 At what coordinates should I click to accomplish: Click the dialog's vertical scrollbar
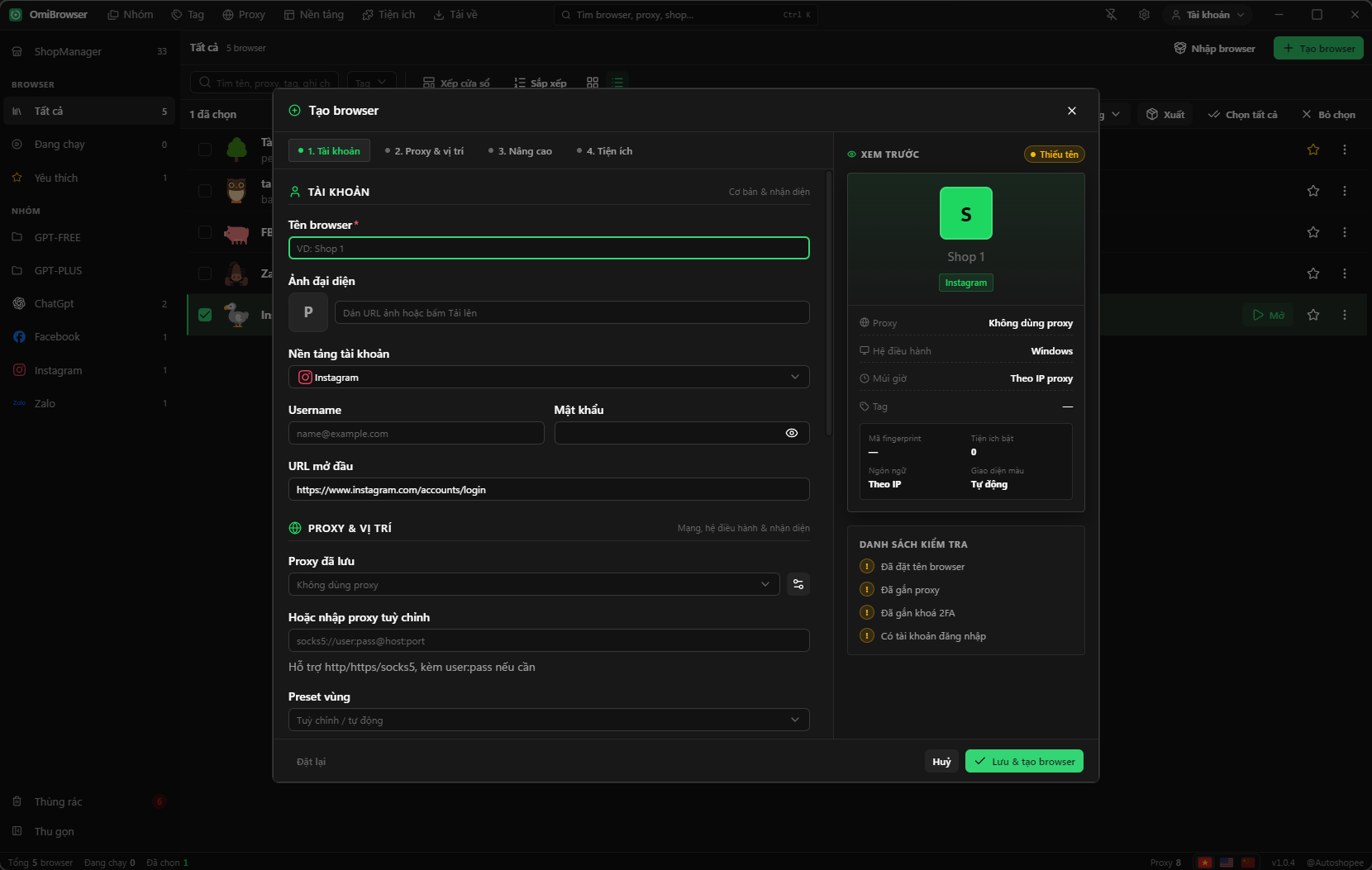pyautogui.click(x=829, y=303)
